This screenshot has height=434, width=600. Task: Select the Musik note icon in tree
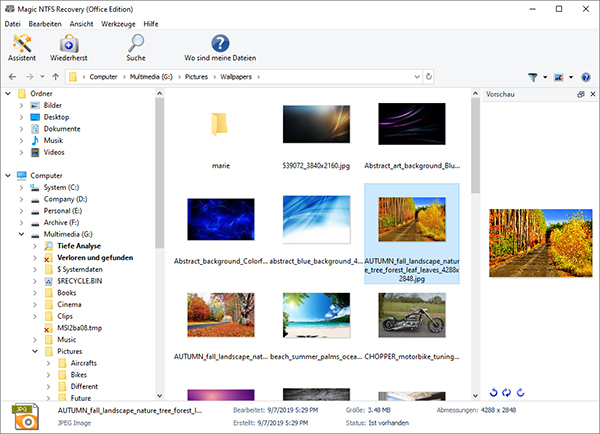tap(35, 140)
